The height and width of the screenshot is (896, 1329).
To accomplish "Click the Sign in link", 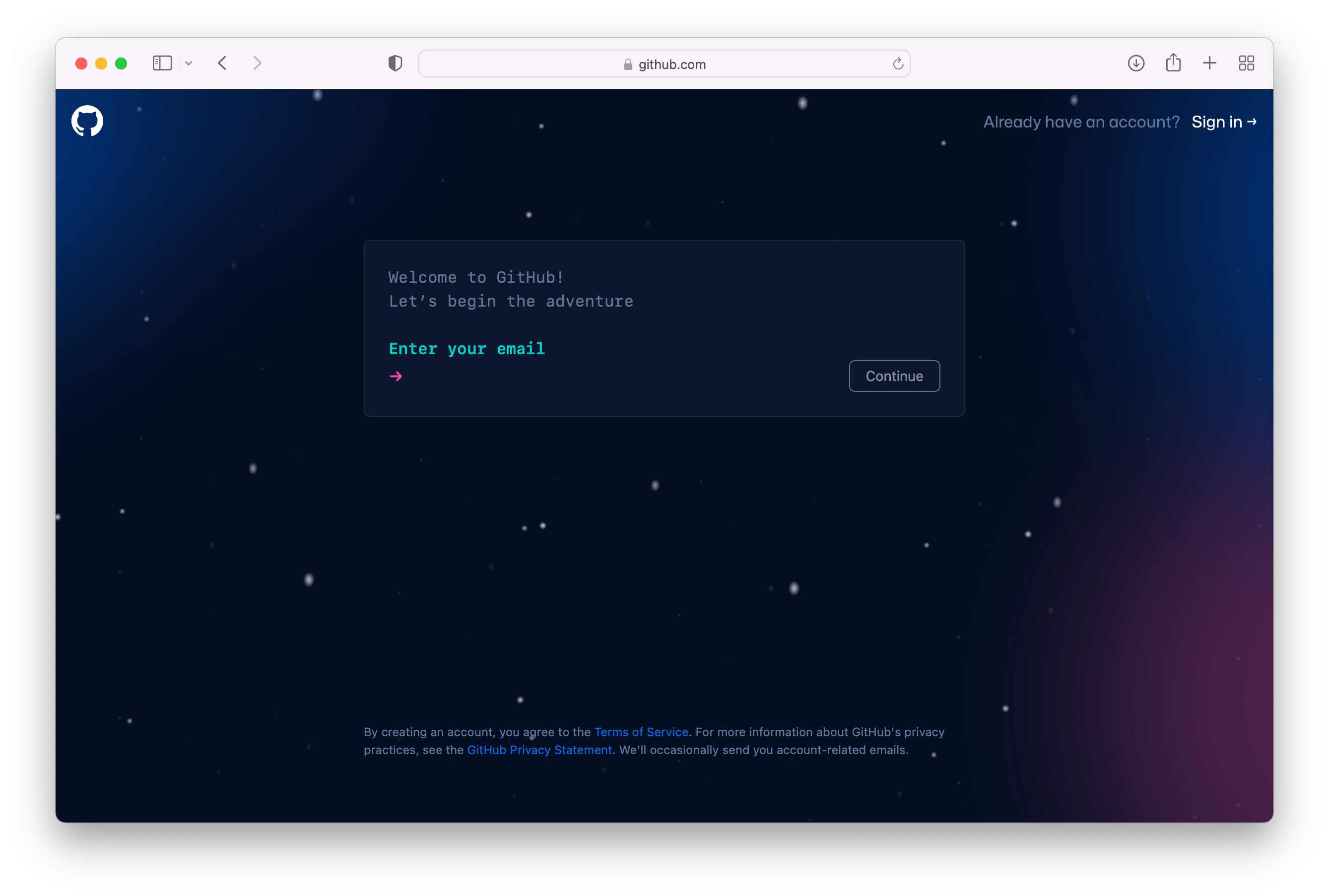I will 1223,122.
